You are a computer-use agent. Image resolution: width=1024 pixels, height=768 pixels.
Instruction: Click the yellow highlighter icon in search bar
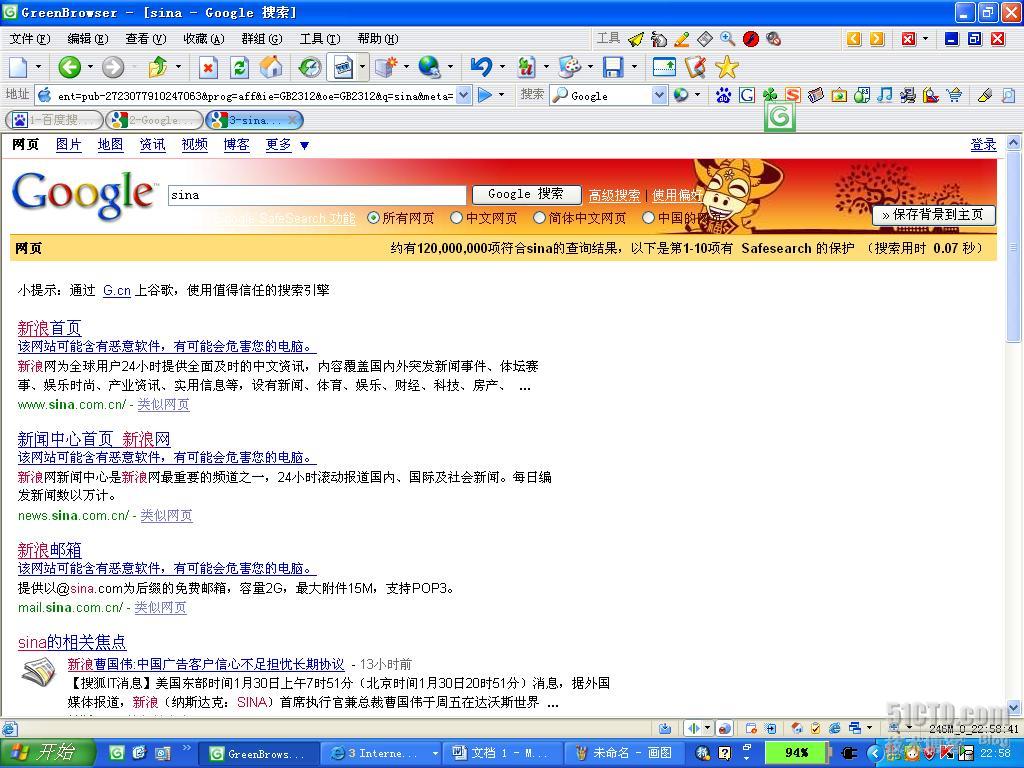[985, 95]
